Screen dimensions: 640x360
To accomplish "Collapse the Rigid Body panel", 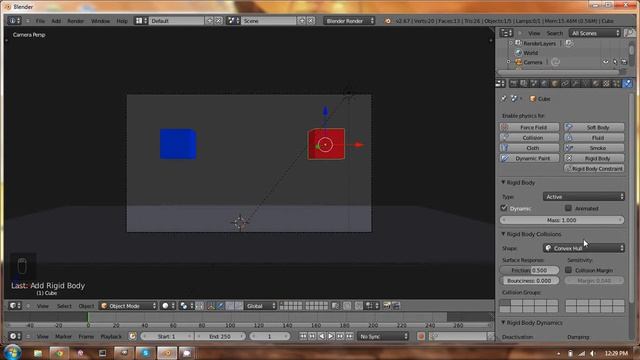I will click(503, 182).
